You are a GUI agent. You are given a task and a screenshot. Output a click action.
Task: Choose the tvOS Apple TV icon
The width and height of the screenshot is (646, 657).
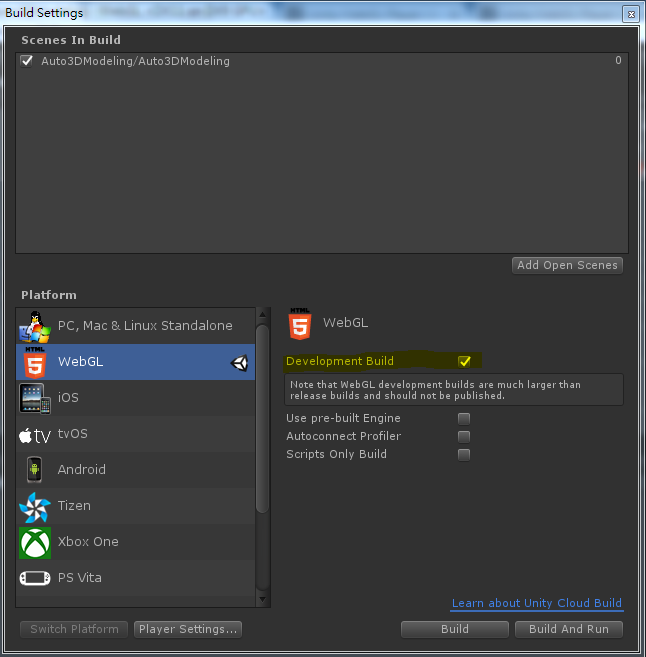(x=34, y=434)
